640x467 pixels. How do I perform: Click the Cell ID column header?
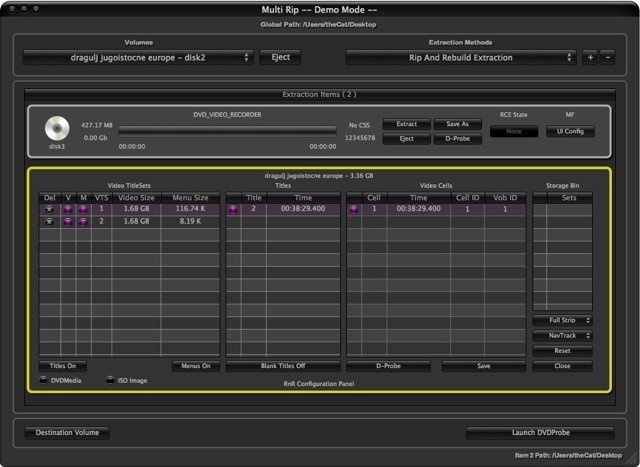coord(467,198)
